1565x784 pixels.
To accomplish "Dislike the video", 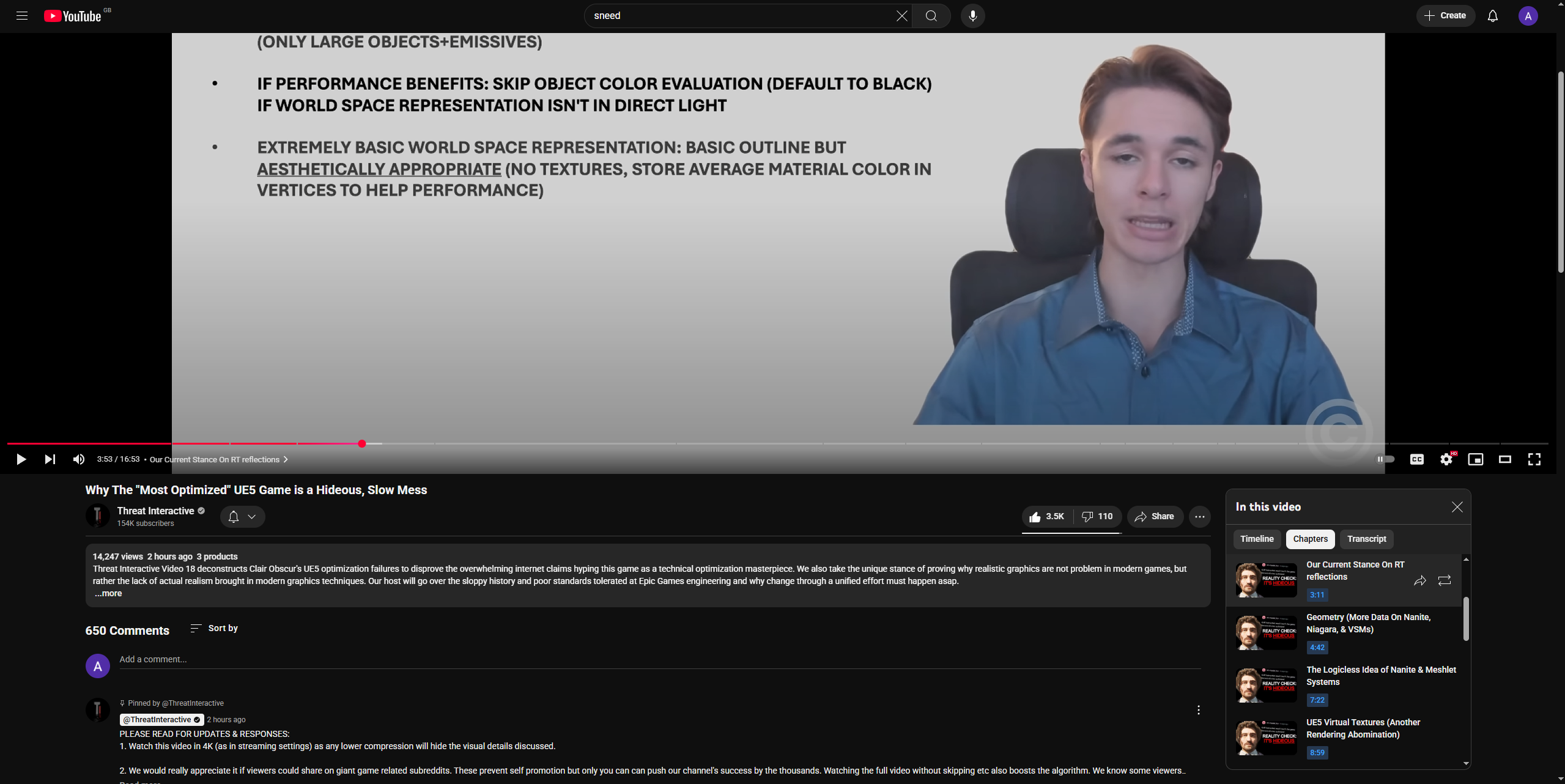I will [x=1097, y=517].
